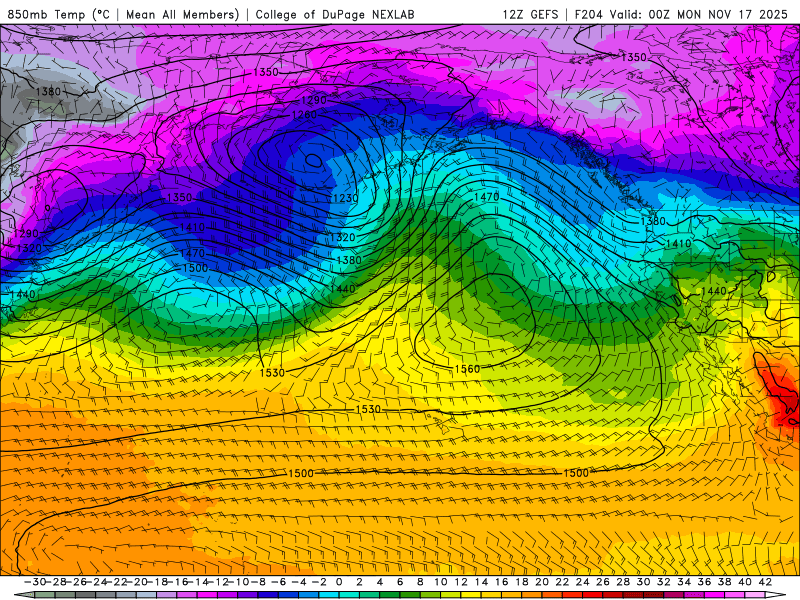The image size is (800, 600).
Task: Click the 30 value on the colorbar
Action: 643,582
